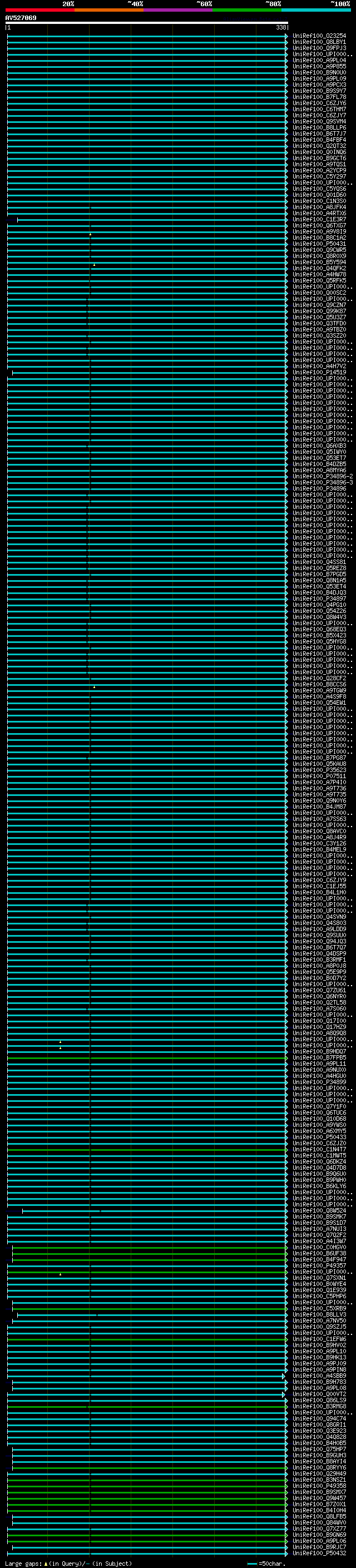Select label UniRef100_P35623
The height and width of the screenshot is (1568, 356).
[319, 770]
